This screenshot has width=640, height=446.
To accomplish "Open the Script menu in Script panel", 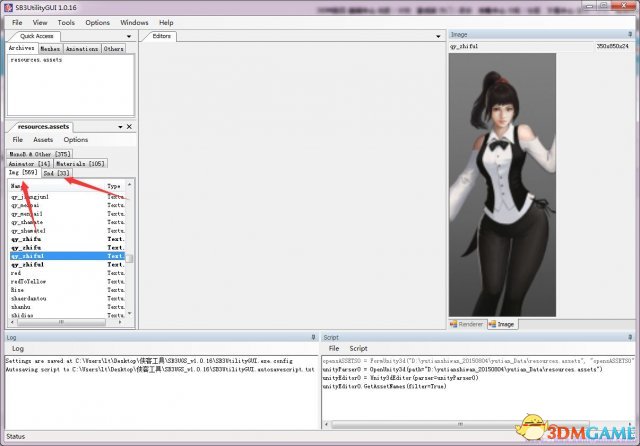I will coord(358,348).
